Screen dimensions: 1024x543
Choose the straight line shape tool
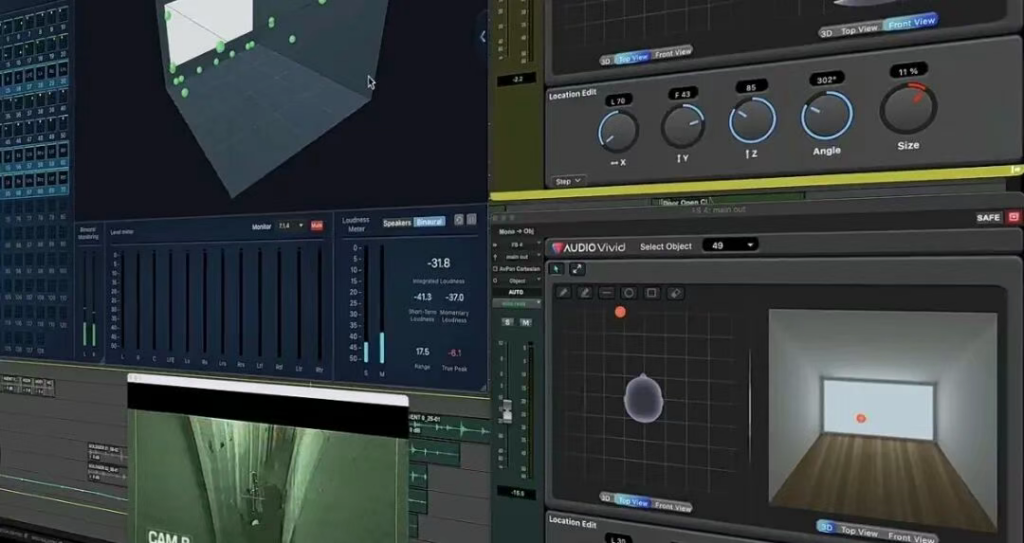pos(607,293)
